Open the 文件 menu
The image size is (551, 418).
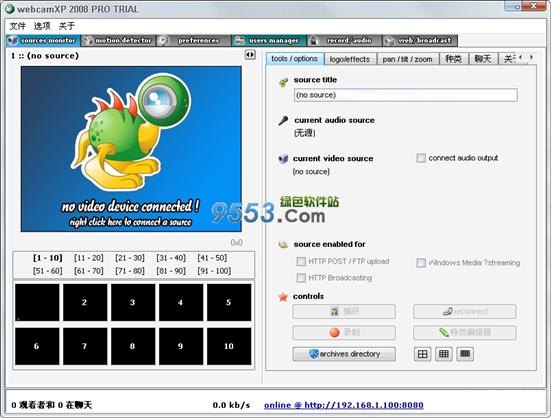[x=17, y=26]
